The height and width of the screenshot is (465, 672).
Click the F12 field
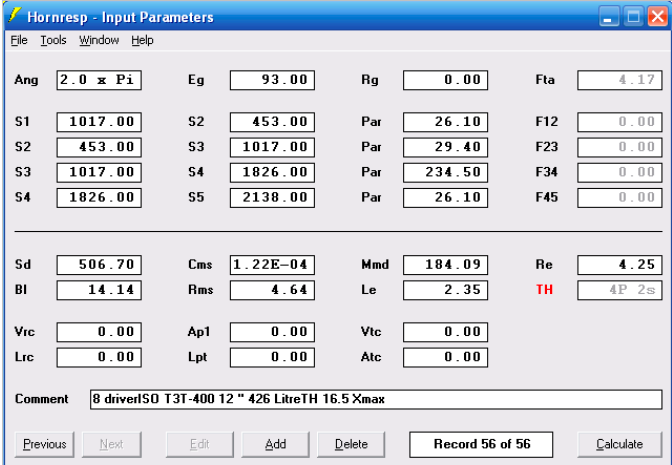(619, 122)
